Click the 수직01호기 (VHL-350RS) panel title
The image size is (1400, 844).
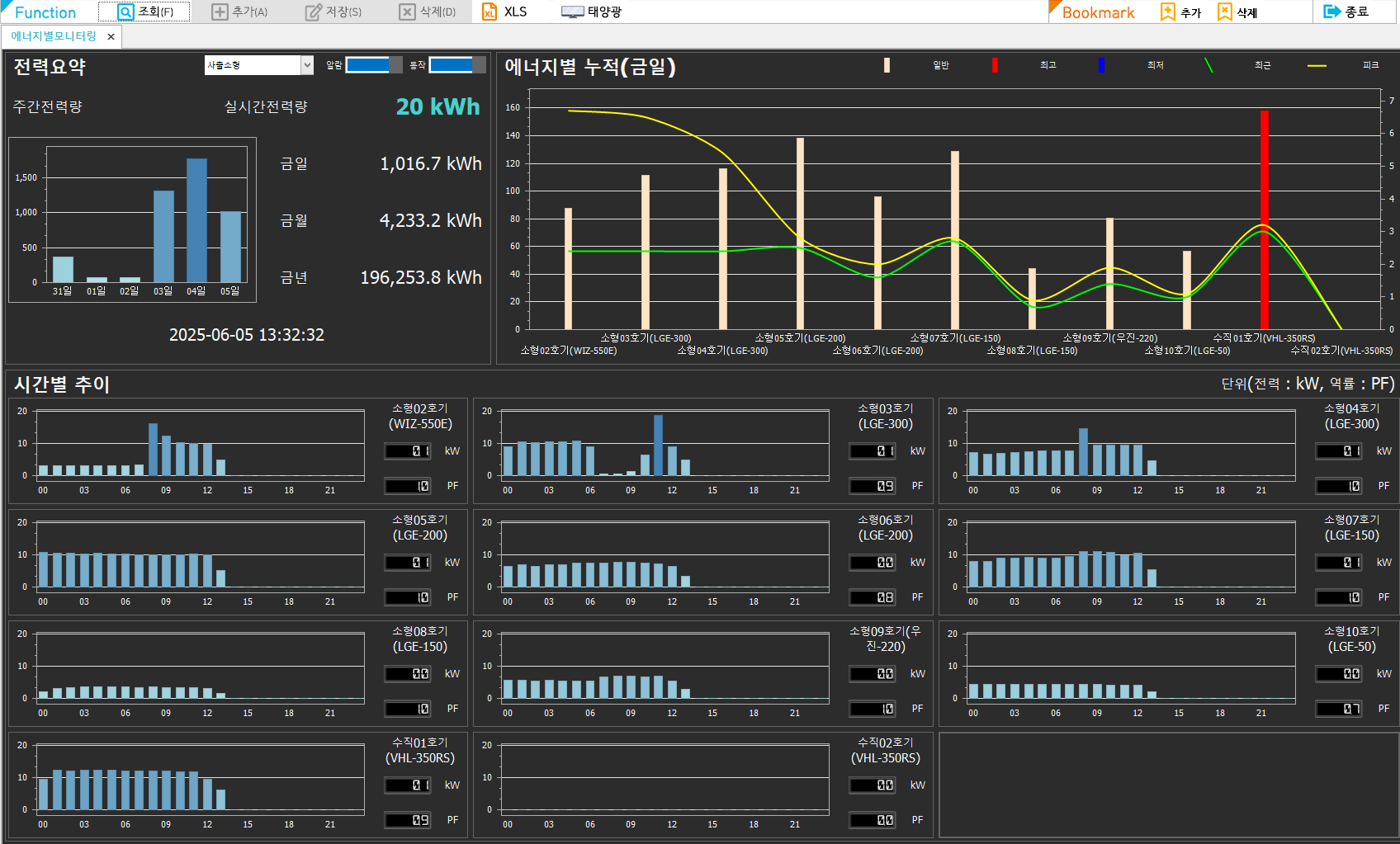coord(420,751)
